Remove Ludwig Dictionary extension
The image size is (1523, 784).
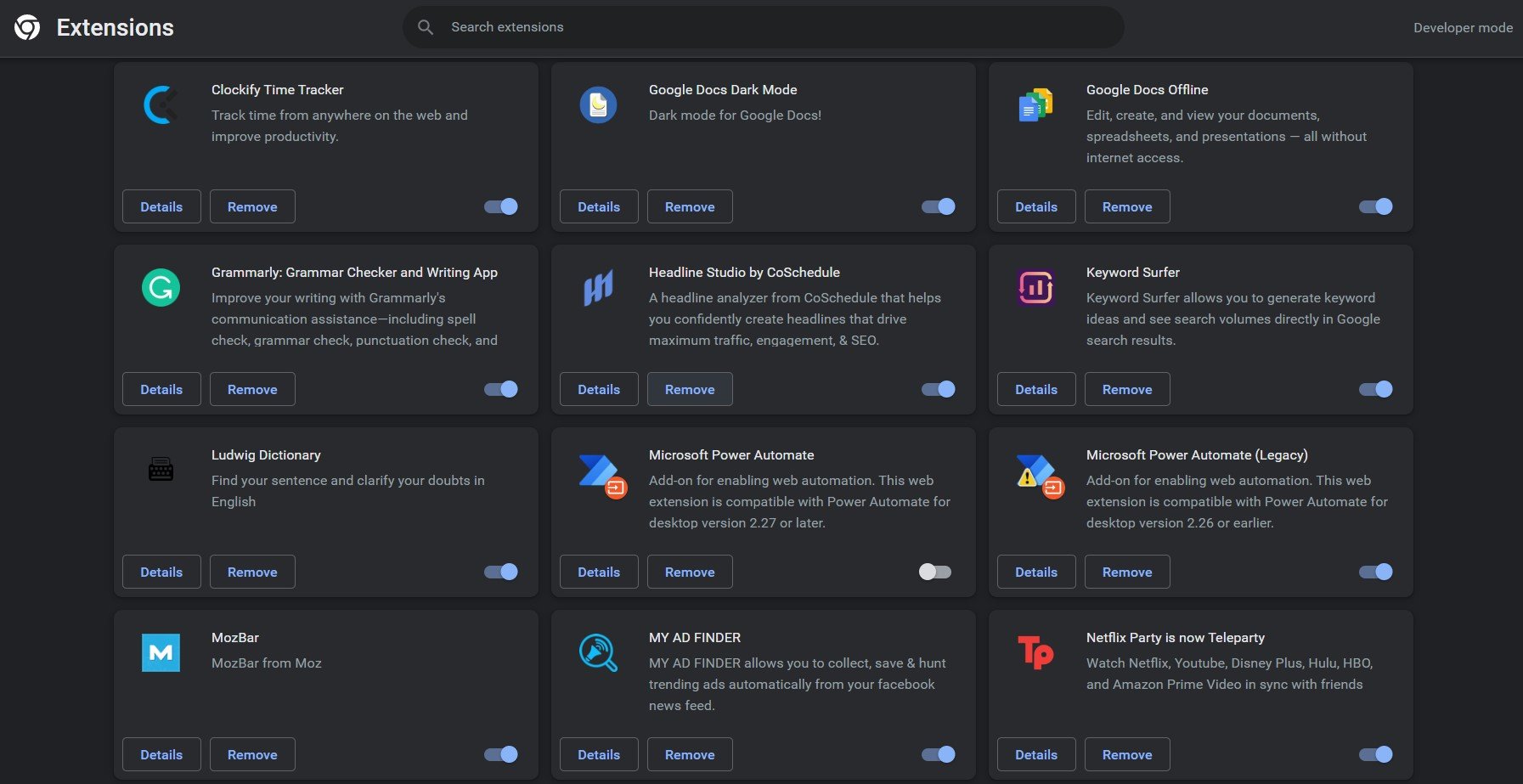coord(252,572)
